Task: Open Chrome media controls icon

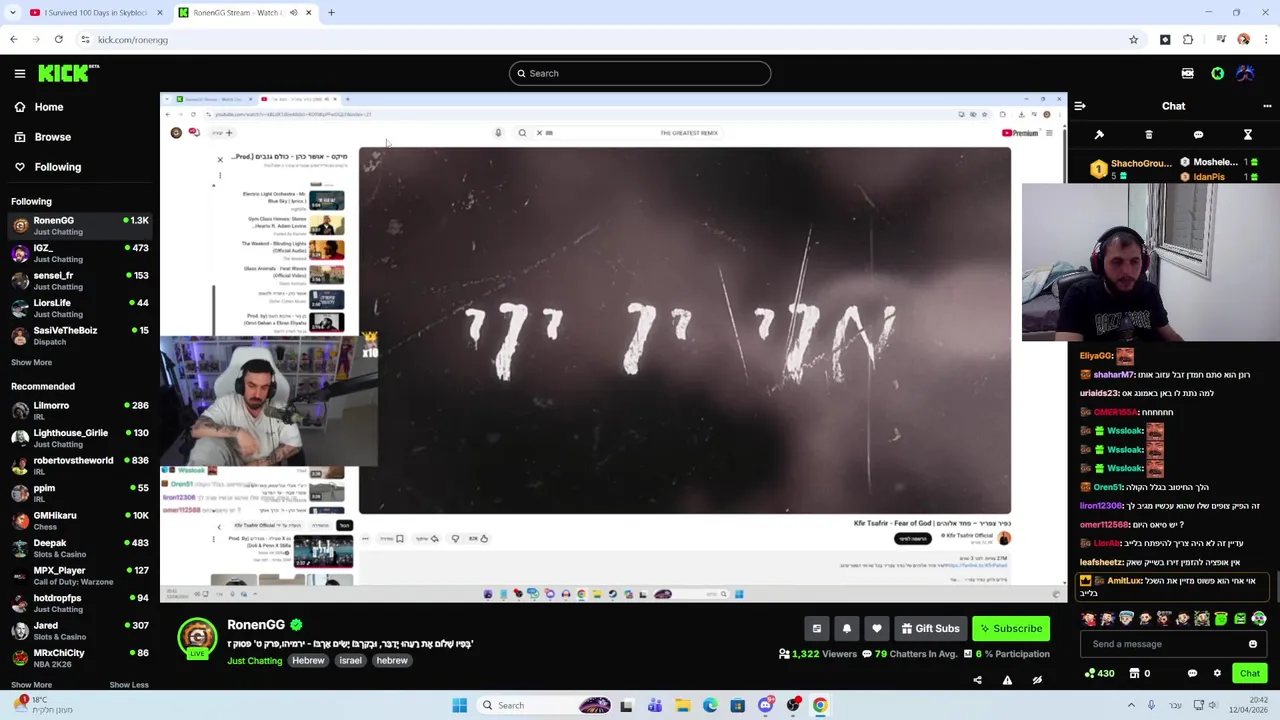Action: pos(1221,40)
